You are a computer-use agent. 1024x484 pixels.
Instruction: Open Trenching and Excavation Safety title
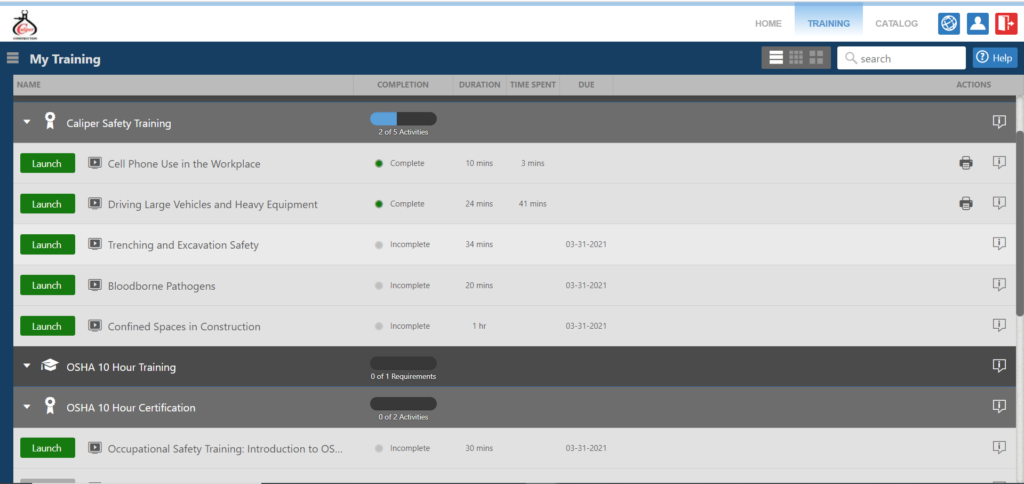[183, 245]
